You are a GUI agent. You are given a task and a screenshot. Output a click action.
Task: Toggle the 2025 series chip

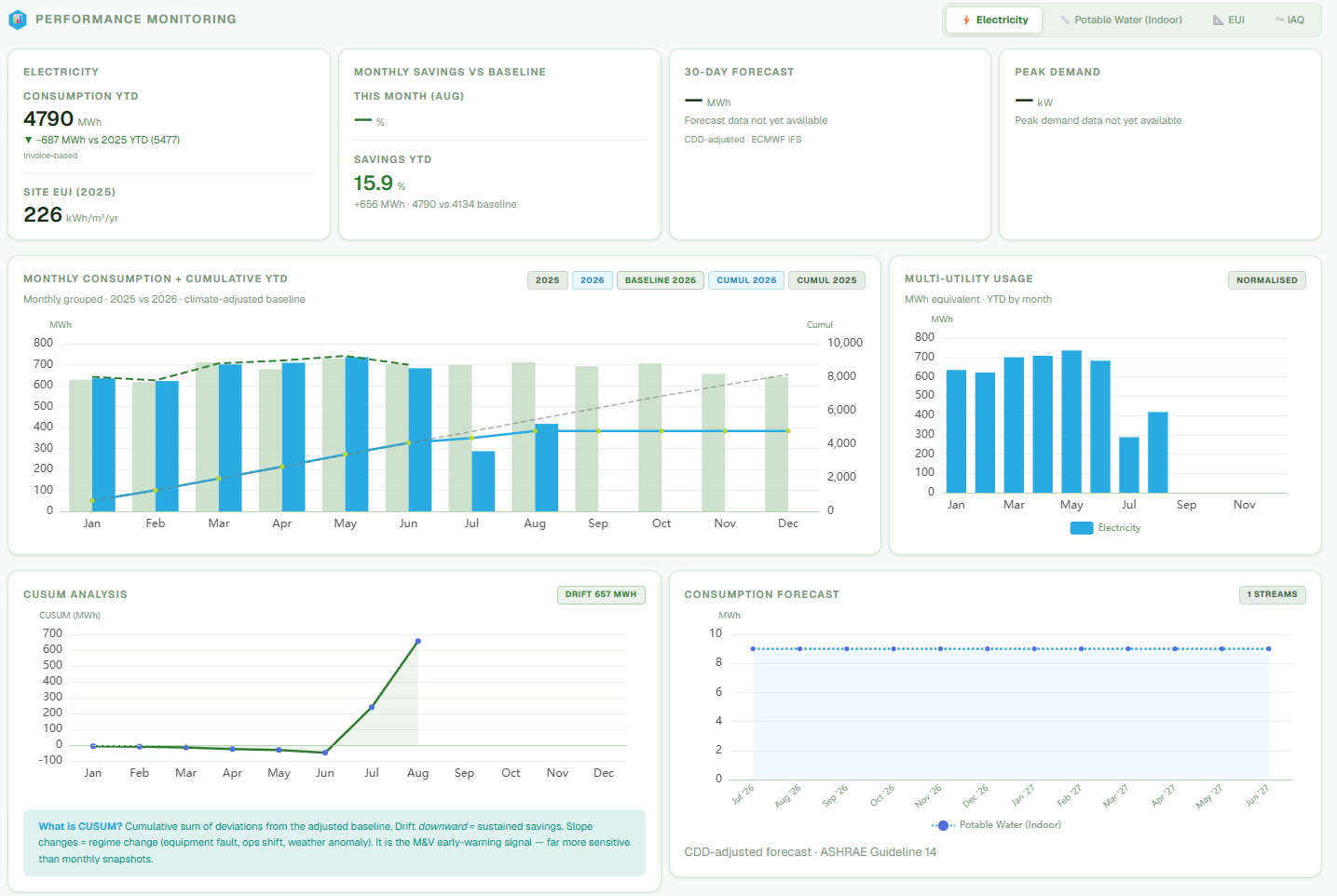548,280
